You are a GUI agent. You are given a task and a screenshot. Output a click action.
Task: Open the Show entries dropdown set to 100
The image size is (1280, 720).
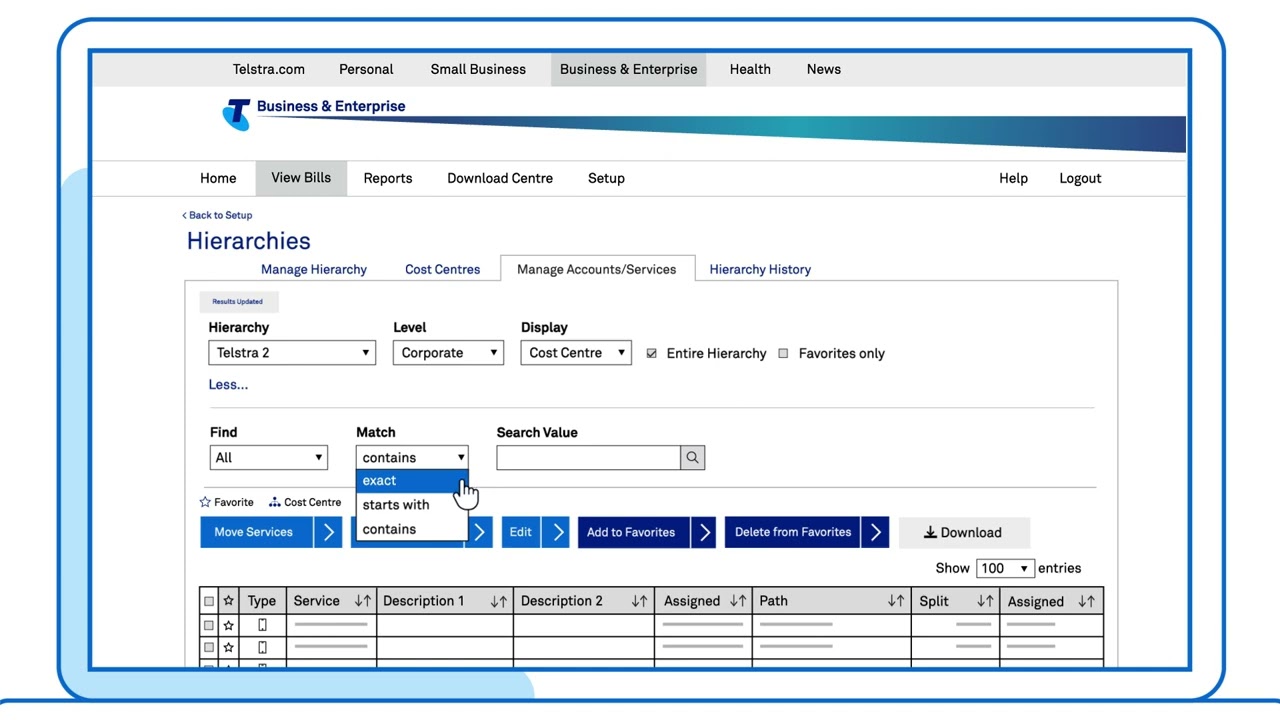pyautogui.click(x=1005, y=568)
